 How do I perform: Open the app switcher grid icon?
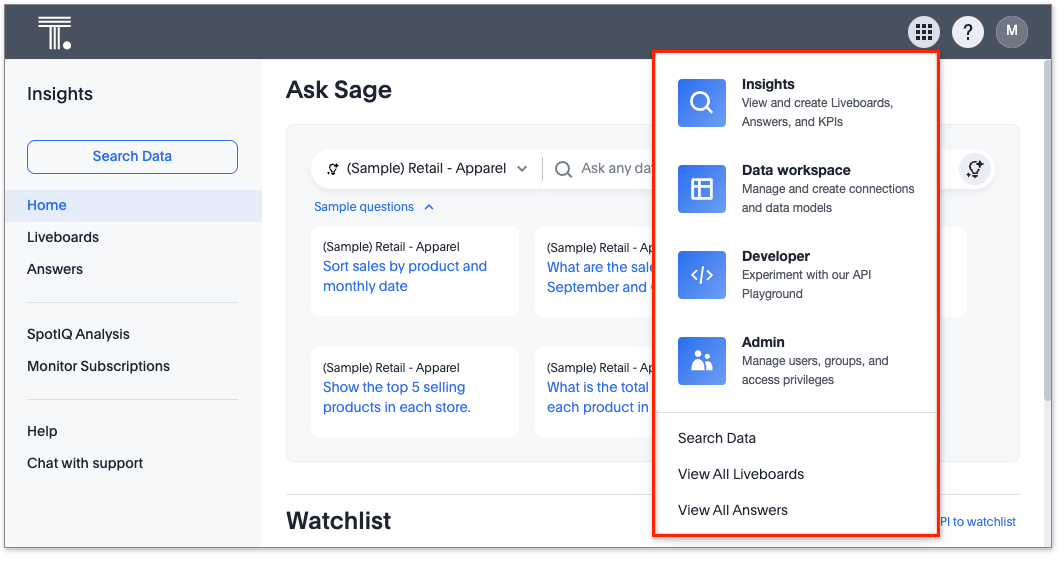[x=924, y=32]
